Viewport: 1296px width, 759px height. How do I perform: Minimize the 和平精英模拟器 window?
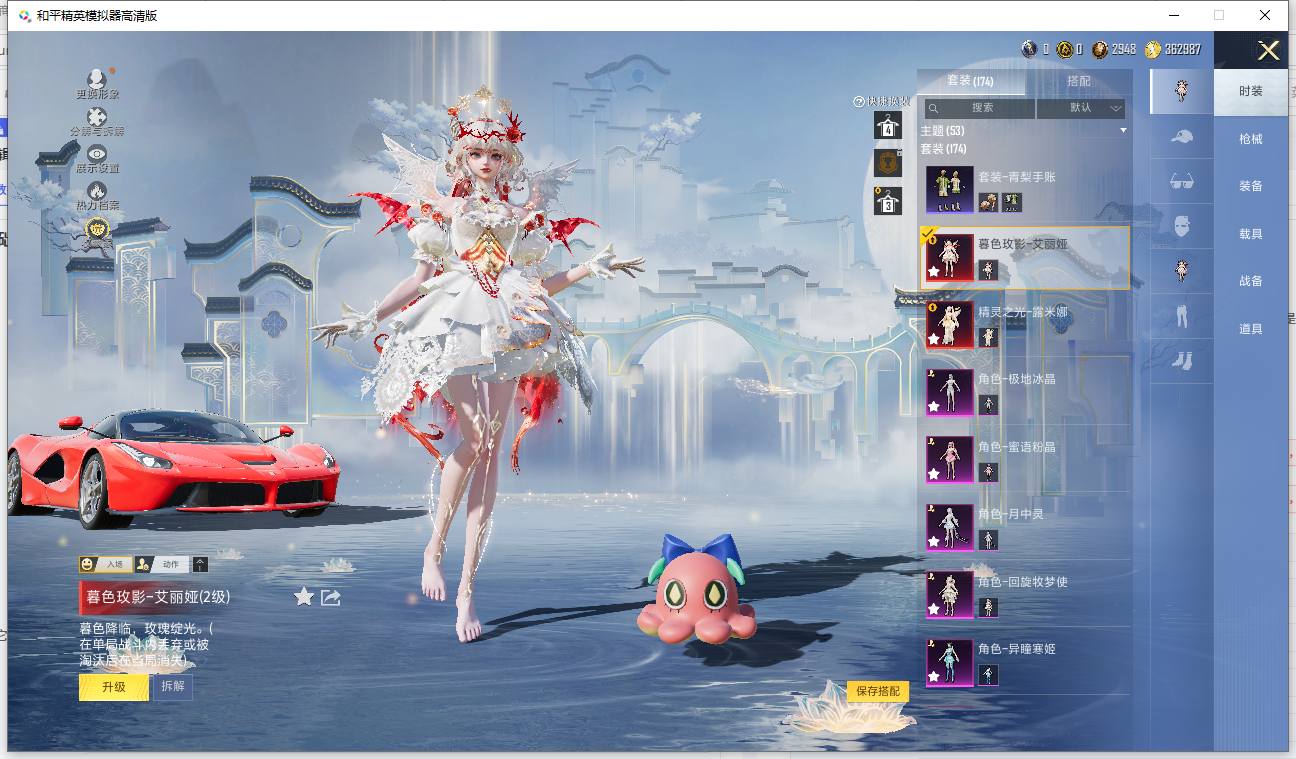pos(1172,15)
